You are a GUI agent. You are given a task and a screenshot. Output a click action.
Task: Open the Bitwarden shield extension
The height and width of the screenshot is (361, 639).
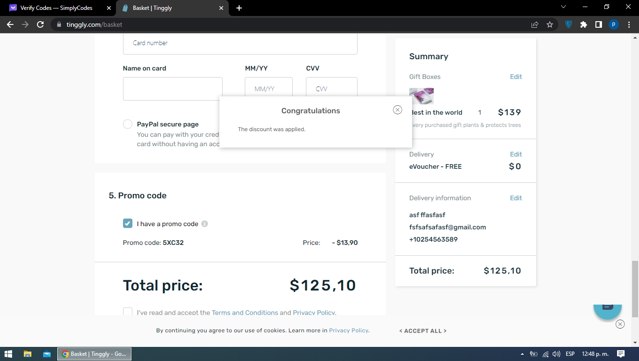[x=568, y=24]
